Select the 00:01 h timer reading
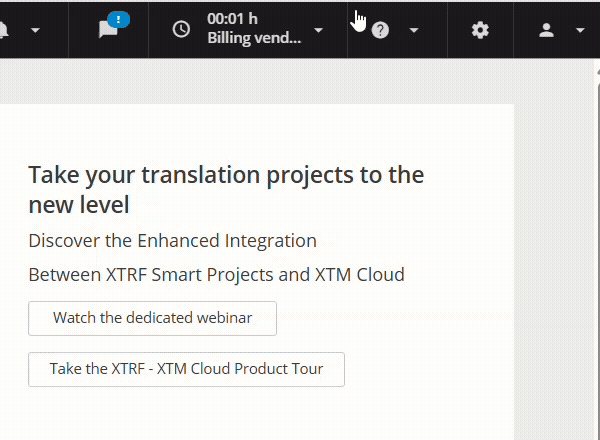Viewport: 600px width, 440px height. point(232,19)
